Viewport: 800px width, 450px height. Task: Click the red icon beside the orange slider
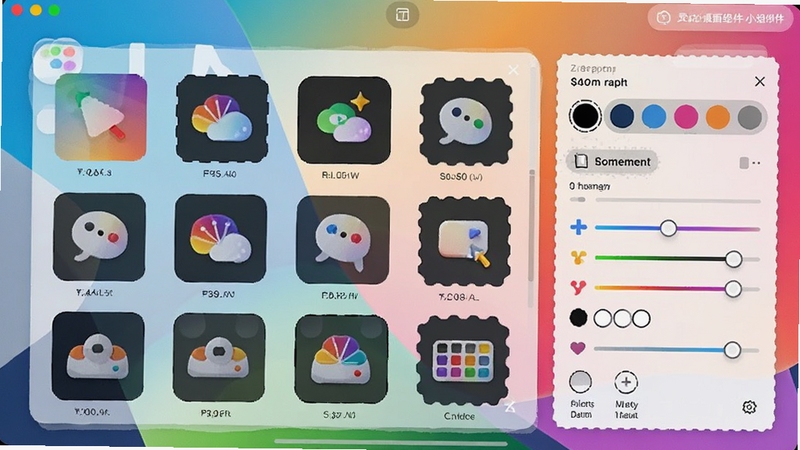(x=578, y=288)
